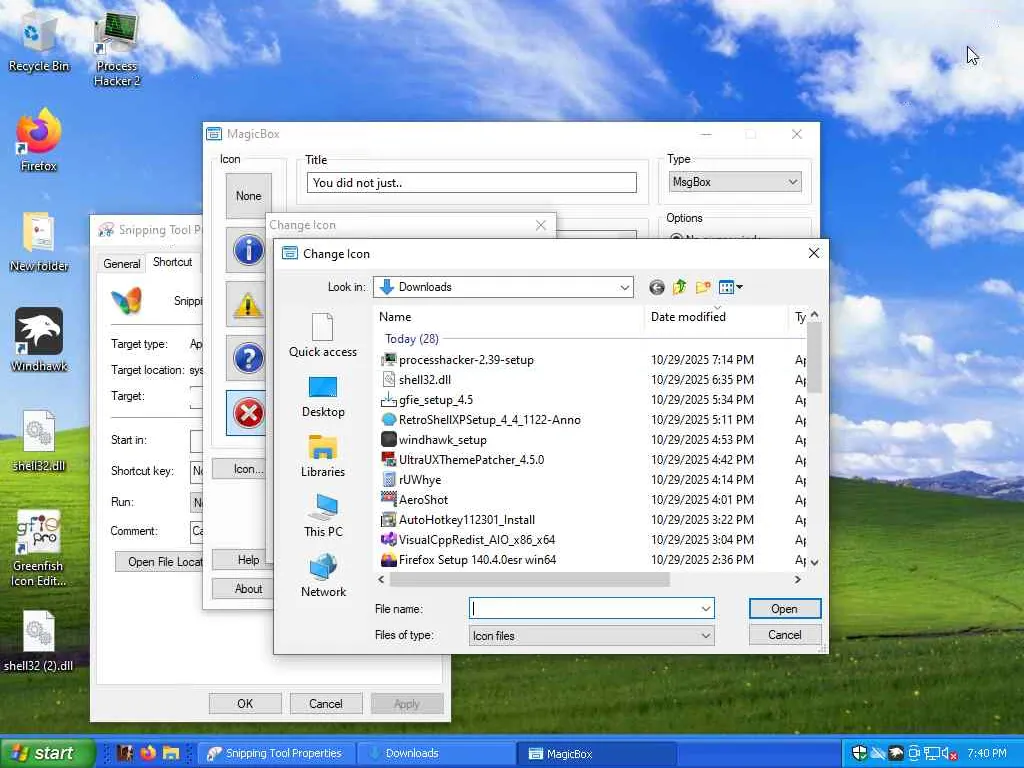
Task: Click the File name input field
Action: point(584,609)
